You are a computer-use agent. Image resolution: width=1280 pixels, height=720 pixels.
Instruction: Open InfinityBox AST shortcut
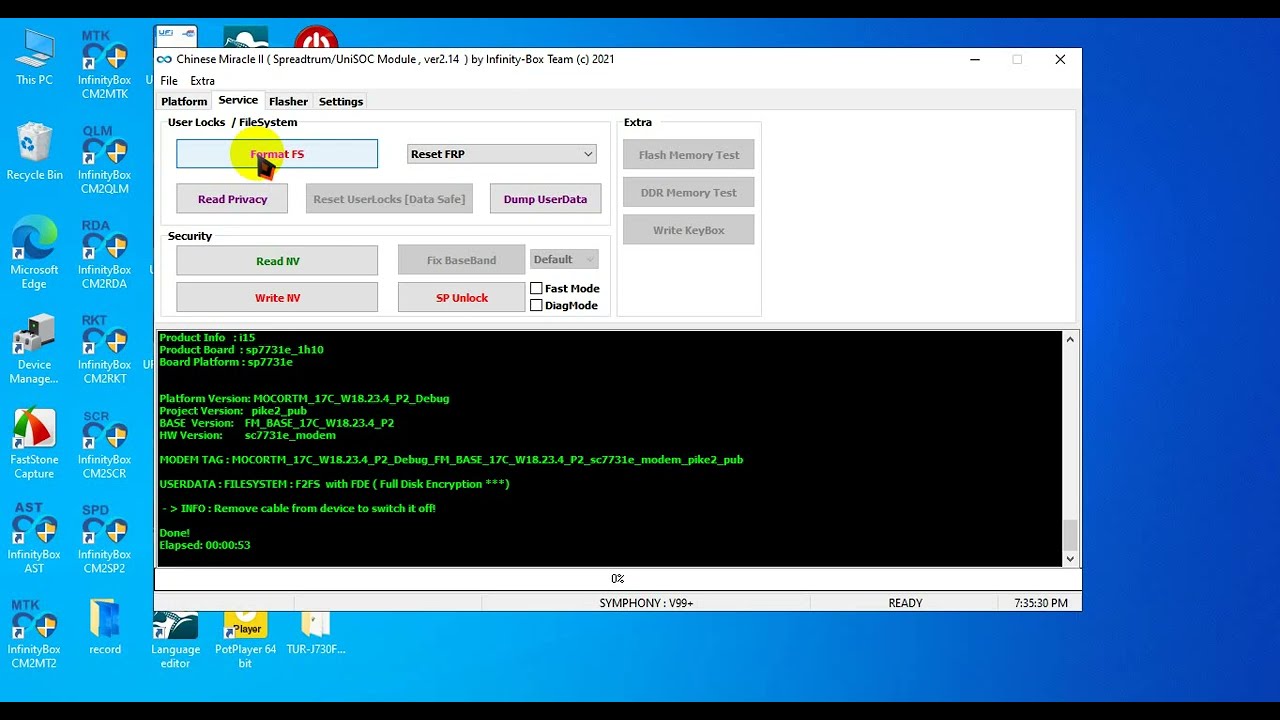[x=34, y=538]
